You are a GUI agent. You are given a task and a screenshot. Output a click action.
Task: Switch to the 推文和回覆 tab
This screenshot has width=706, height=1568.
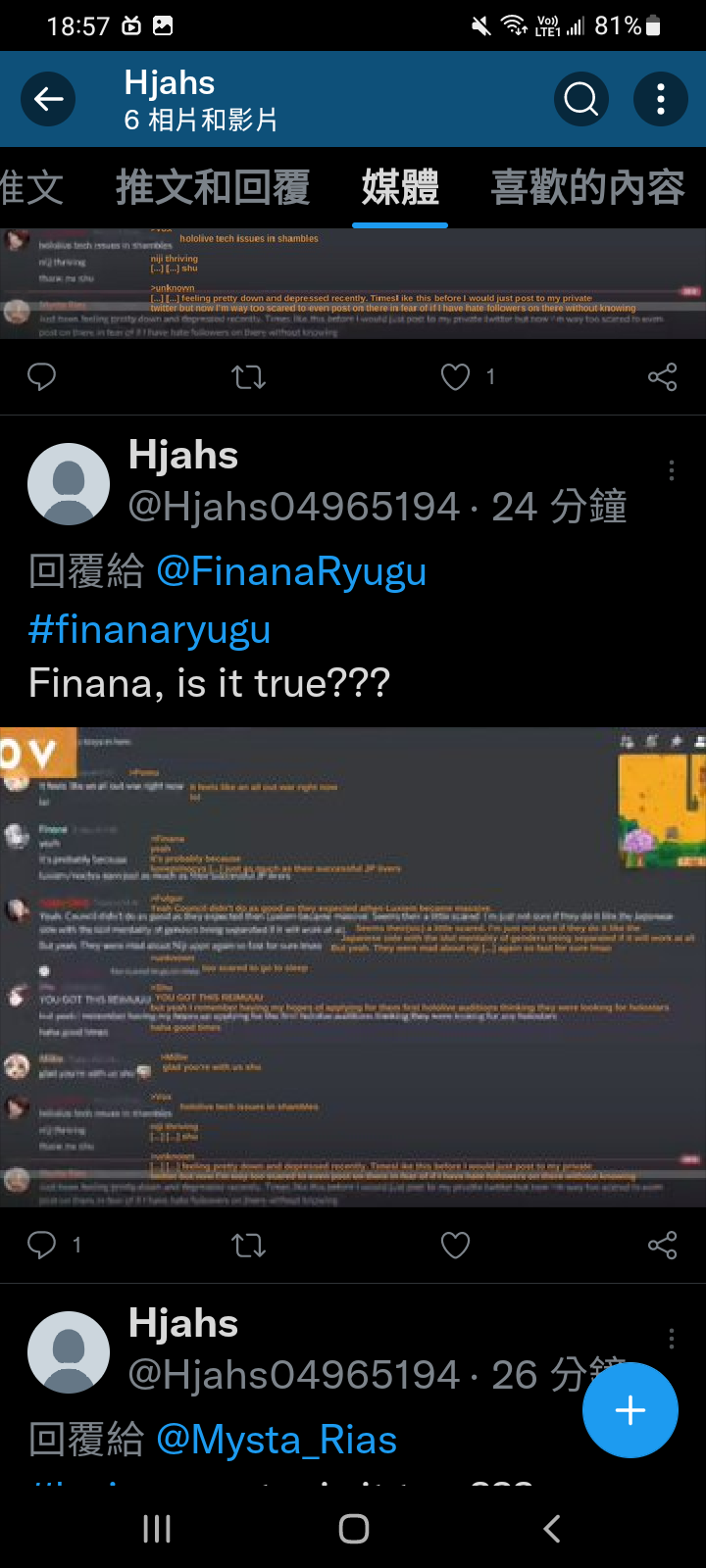[x=213, y=186]
